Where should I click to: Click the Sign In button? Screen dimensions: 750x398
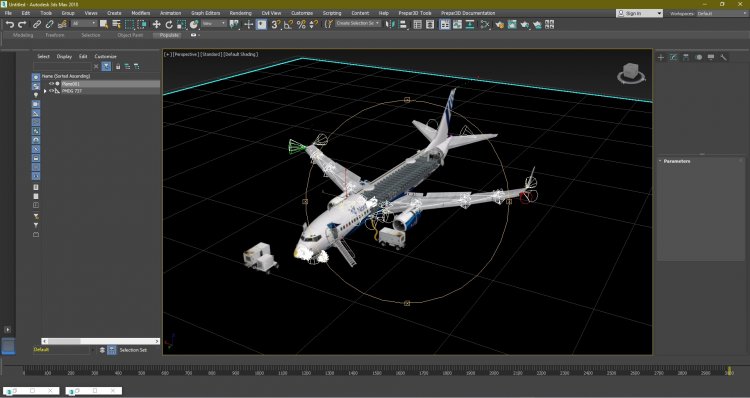coord(639,13)
